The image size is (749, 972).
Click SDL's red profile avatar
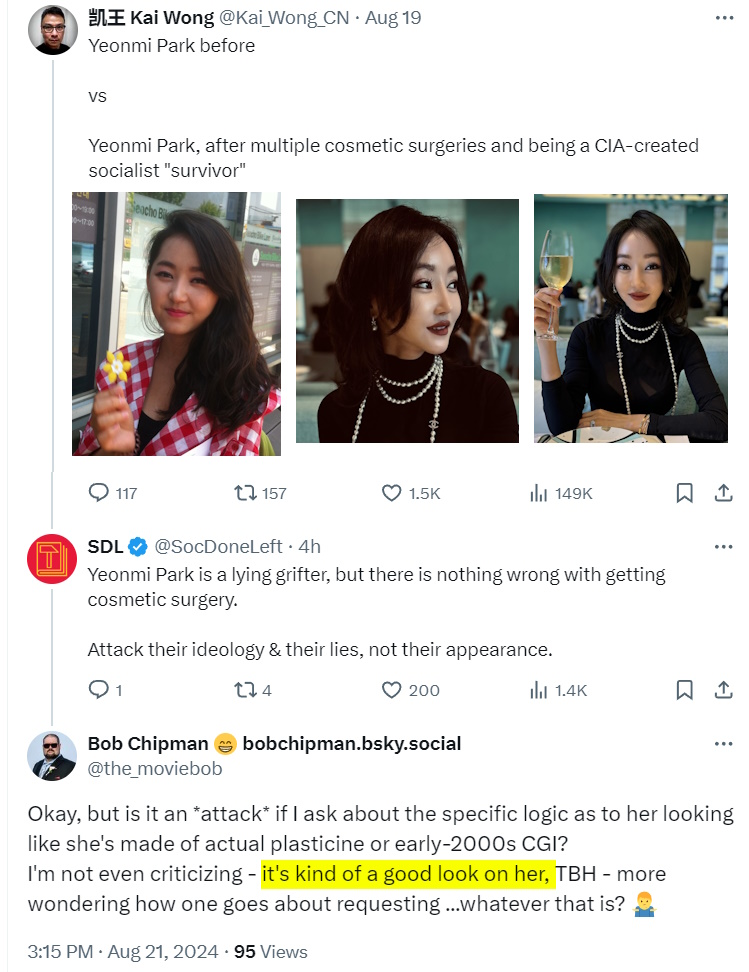coord(52,561)
